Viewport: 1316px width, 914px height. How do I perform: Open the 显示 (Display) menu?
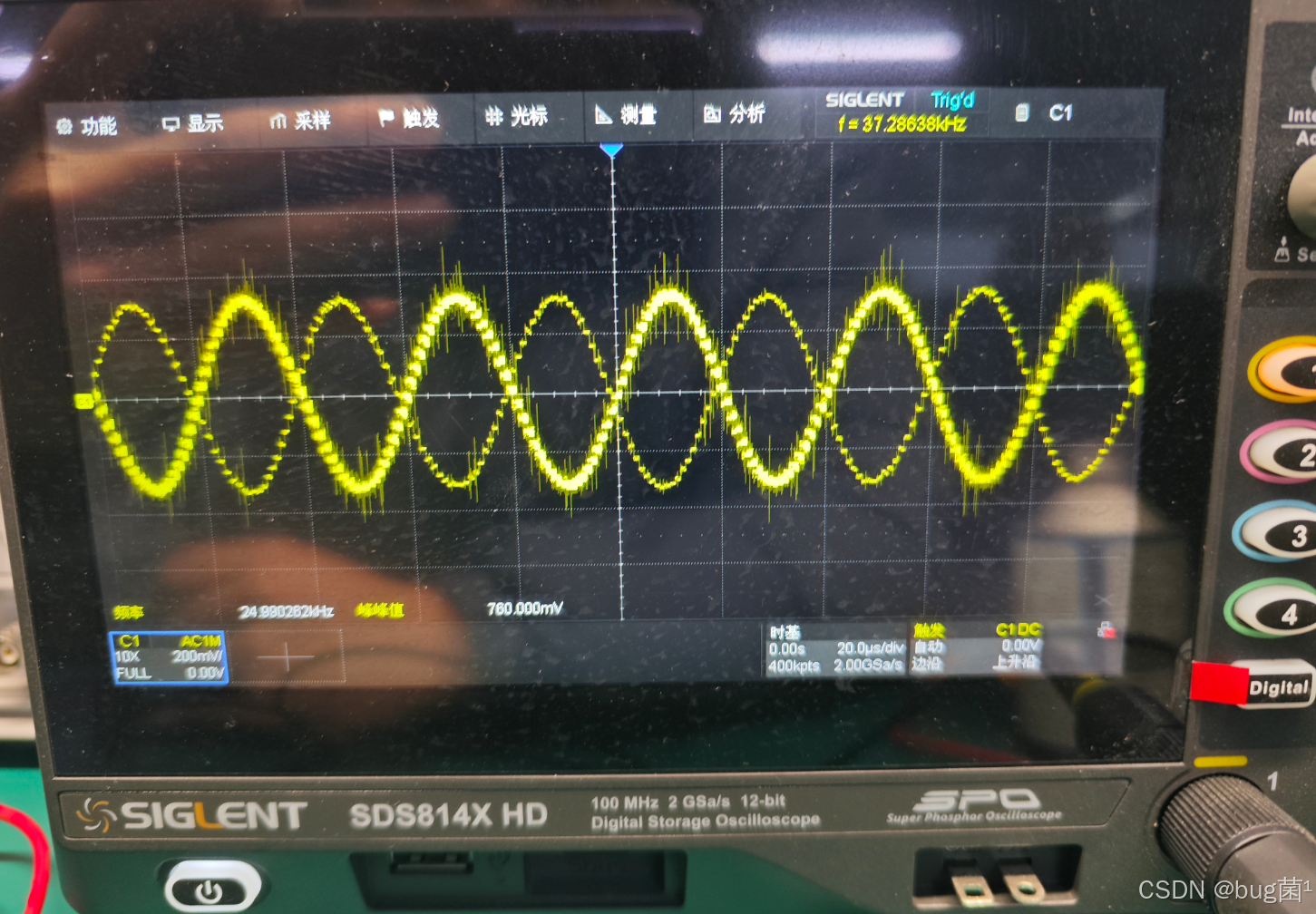(192, 122)
